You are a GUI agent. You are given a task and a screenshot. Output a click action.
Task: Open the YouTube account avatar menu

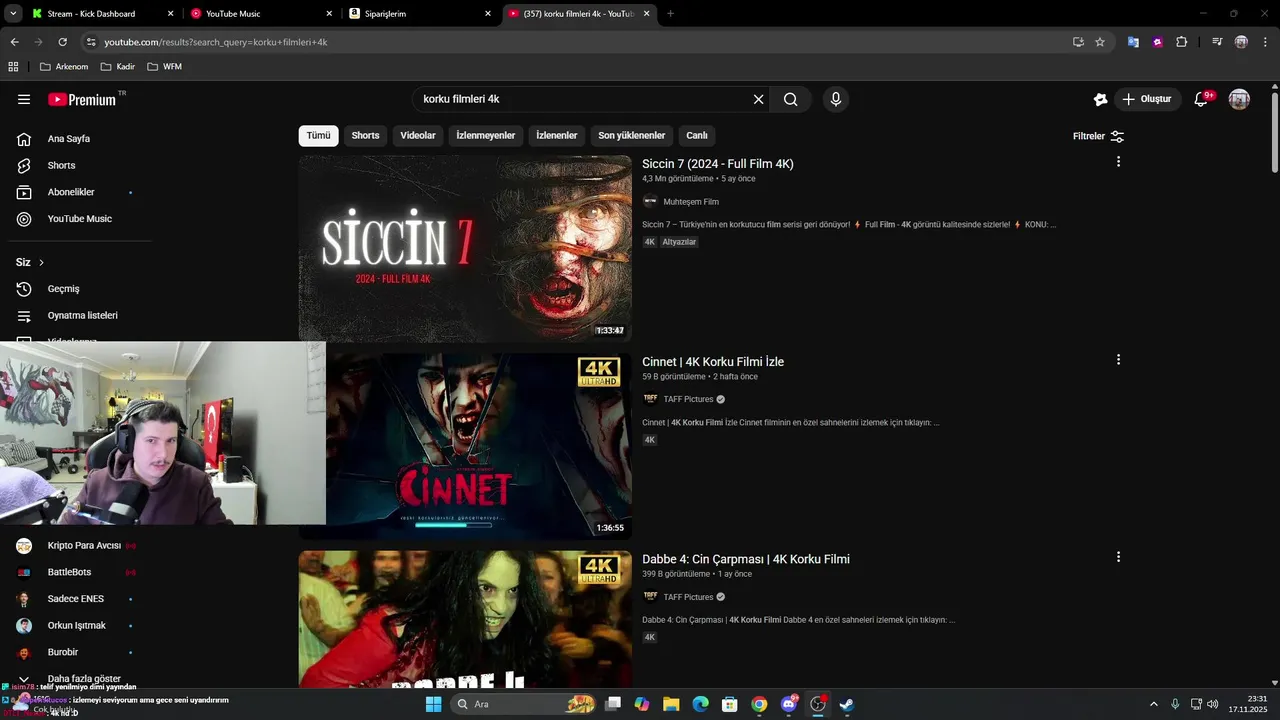(x=1239, y=99)
